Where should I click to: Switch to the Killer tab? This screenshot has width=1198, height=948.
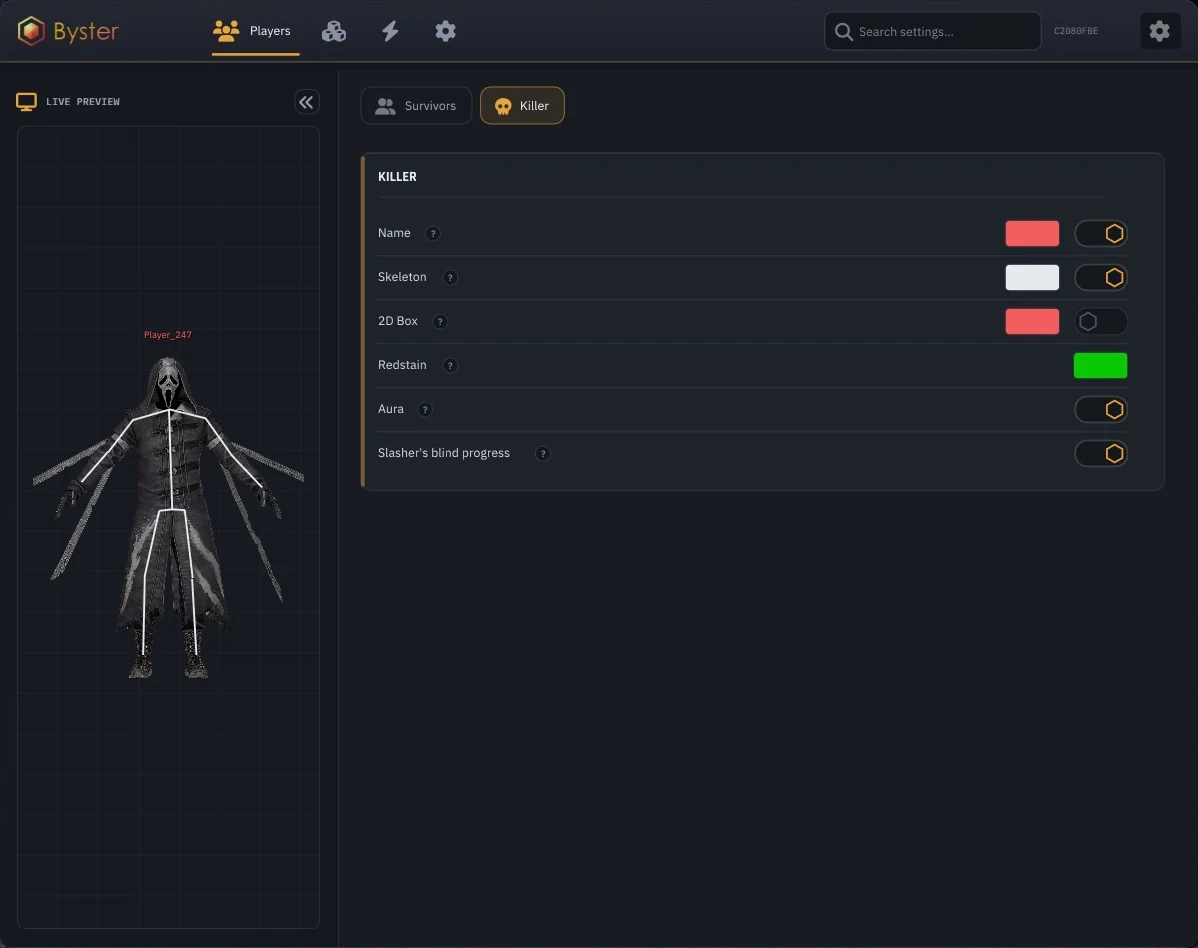[x=522, y=105]
